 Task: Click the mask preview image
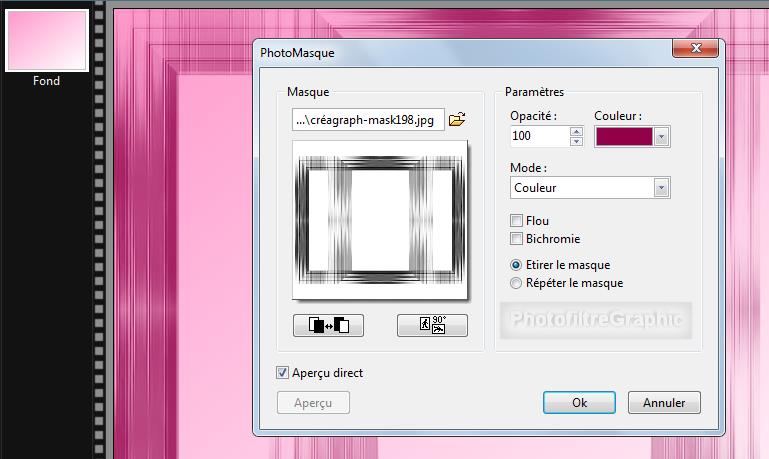379,220
